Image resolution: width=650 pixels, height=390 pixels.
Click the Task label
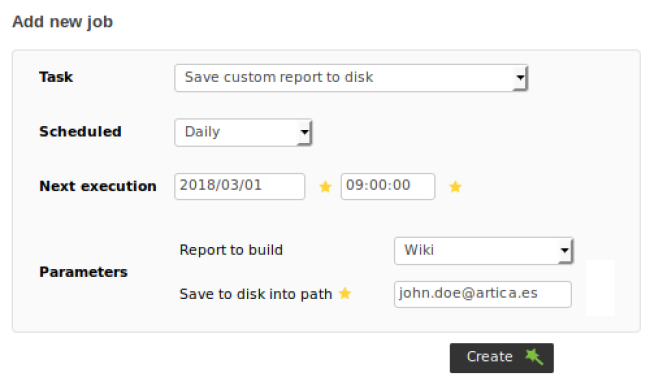[56, 77]
